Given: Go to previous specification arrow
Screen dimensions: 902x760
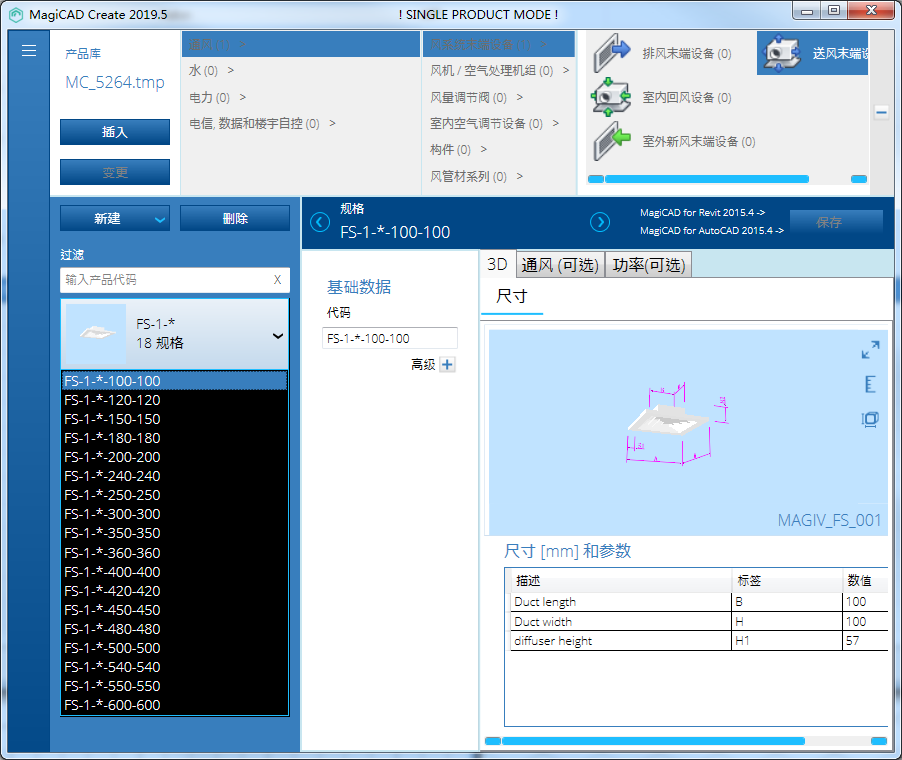Looking at the screenshot, I should point(320,222).
